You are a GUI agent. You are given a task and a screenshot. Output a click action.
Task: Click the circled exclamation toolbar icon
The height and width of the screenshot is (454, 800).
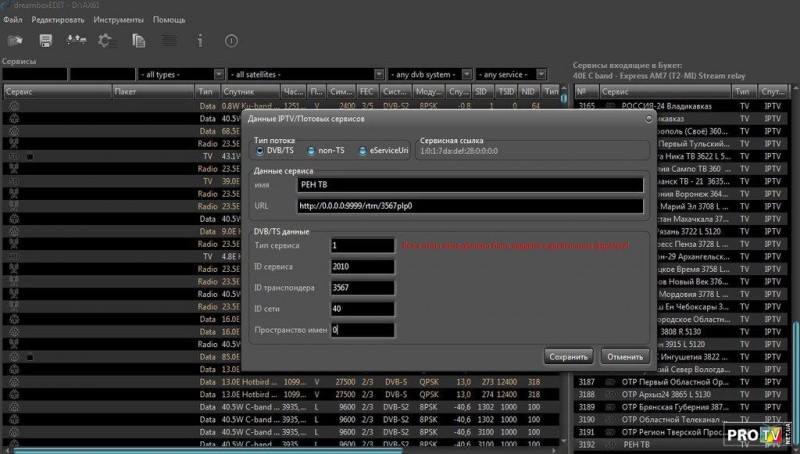tap(231, 41)
